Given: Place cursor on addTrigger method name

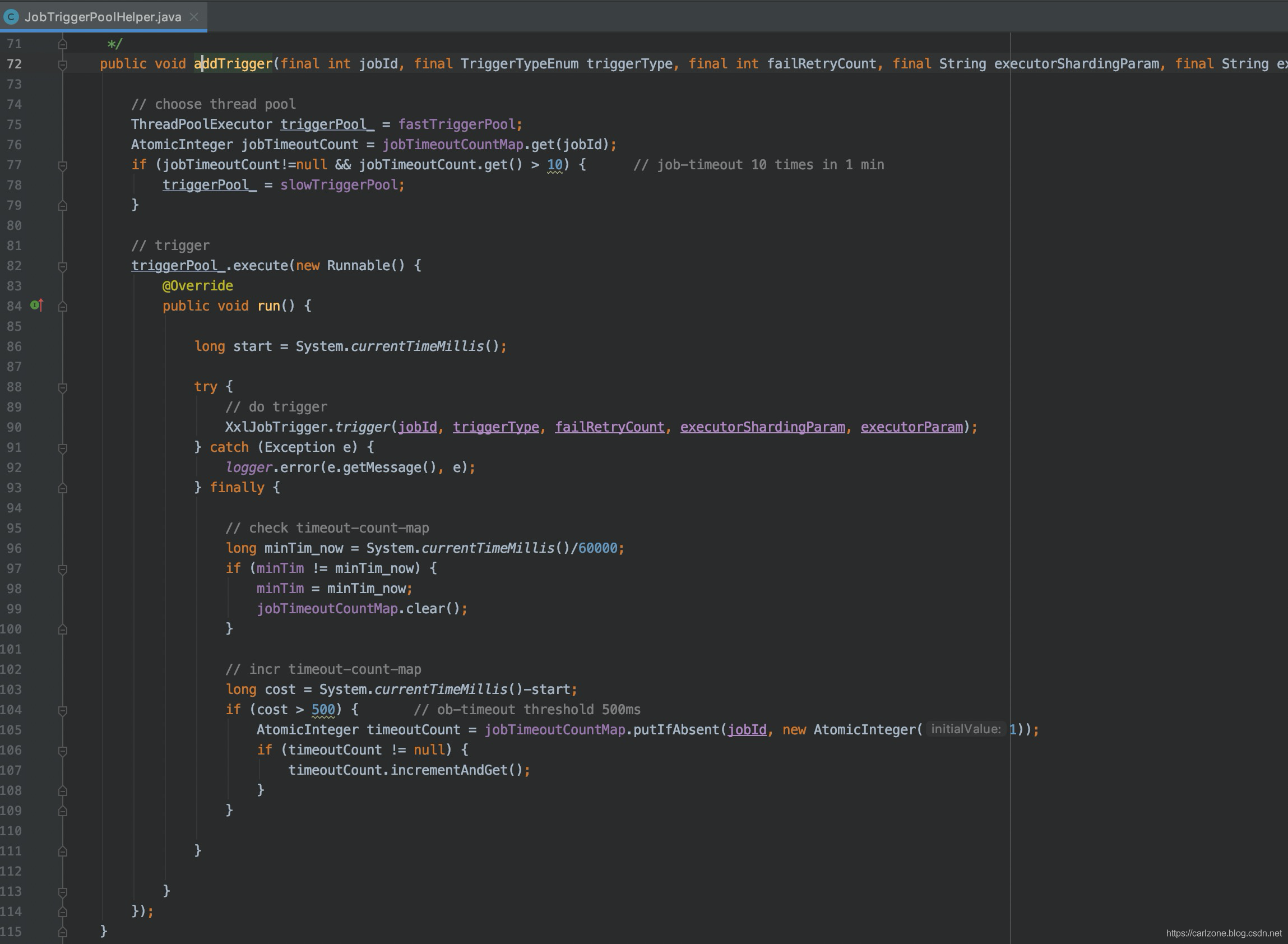Looking at the screenshot, I should pyautogui.click(x=233, y=63).
